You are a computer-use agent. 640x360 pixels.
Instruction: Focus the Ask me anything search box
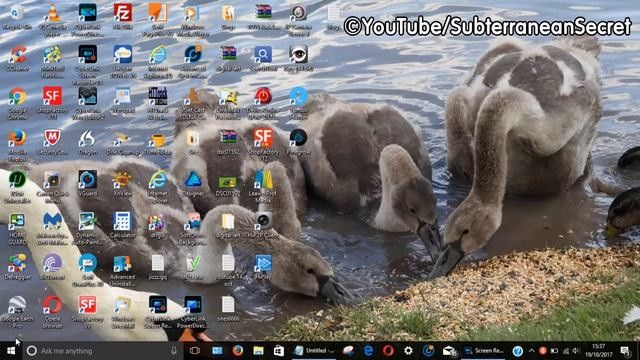(x=102, y=351)
